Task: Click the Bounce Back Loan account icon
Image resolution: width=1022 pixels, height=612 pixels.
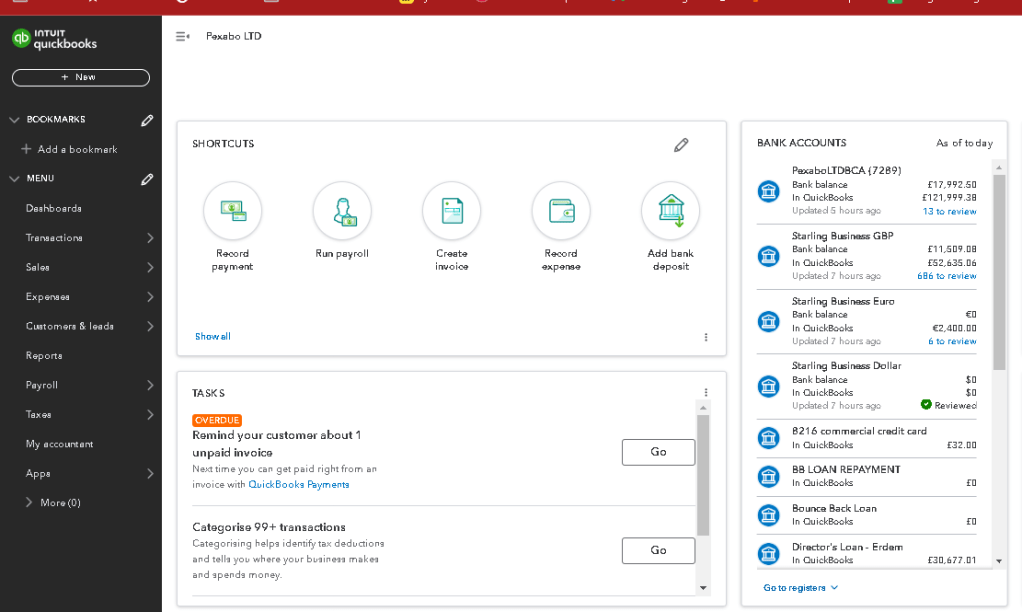Action: tap(768, 515)
